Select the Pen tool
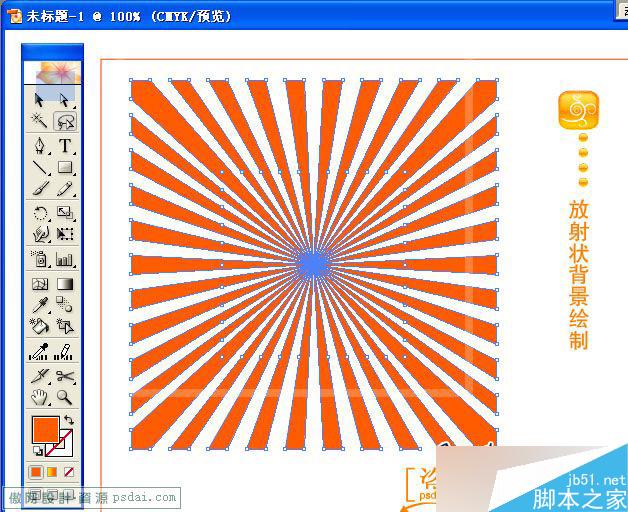This screenshot has height=512, width=628. (x=39, y=146)
